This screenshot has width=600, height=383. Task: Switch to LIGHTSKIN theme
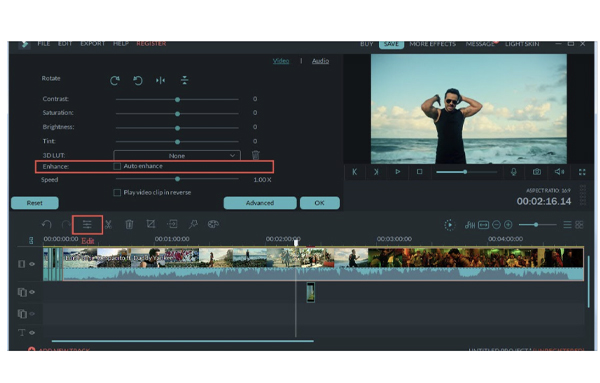(522, 44)
